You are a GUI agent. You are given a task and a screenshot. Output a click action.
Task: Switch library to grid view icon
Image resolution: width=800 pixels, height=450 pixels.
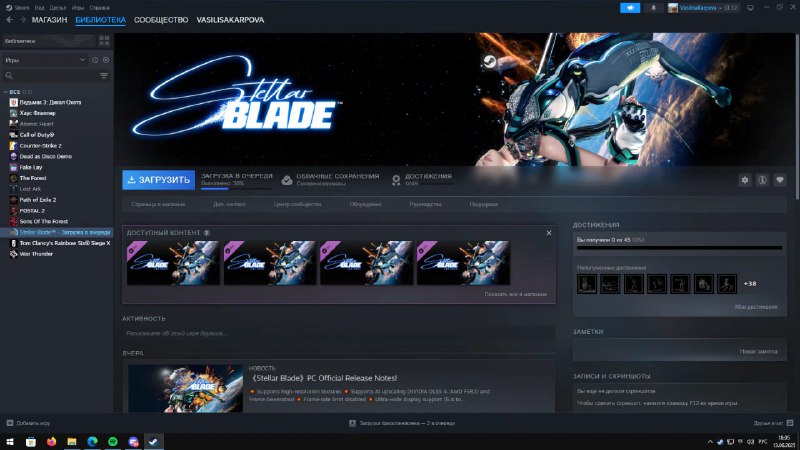point(104,41)
